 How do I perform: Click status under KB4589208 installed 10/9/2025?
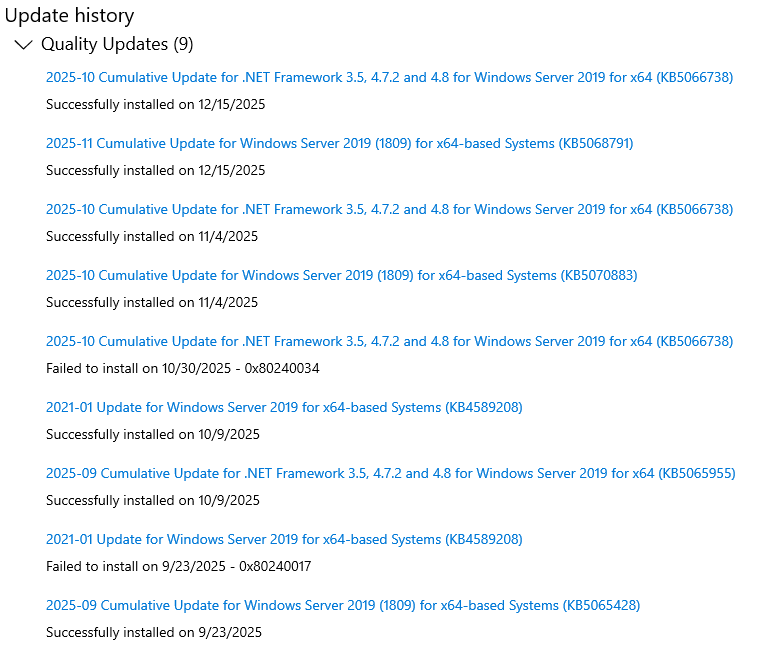pos(152,434)
